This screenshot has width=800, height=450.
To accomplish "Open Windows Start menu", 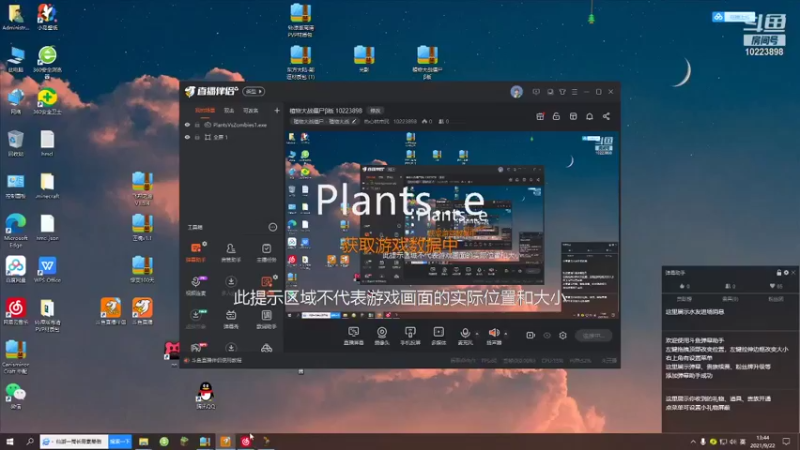I will click(9, 441).
